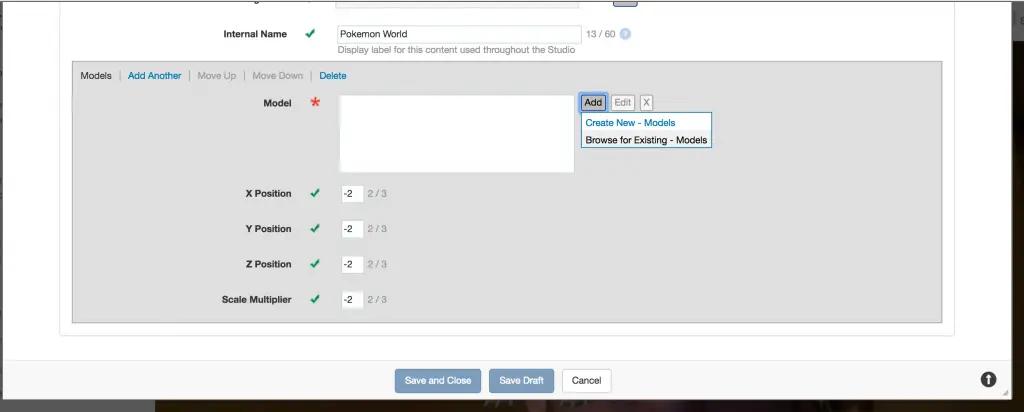Image resolution: width=1024 pixels, height=412 pixels.
Task: Choose Create New - Models option
Action: point(630,123)
